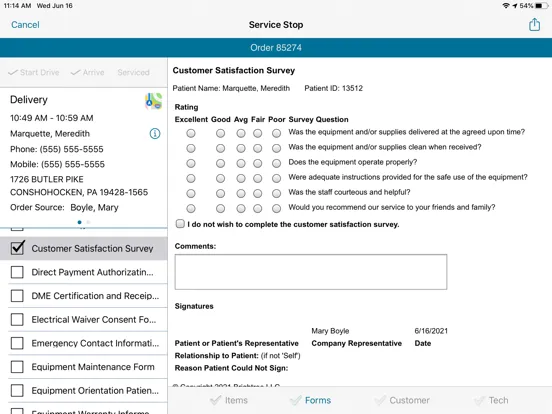Tap the share icon in top right
Viewport: 552px width, 414px height.
(534, 25)
